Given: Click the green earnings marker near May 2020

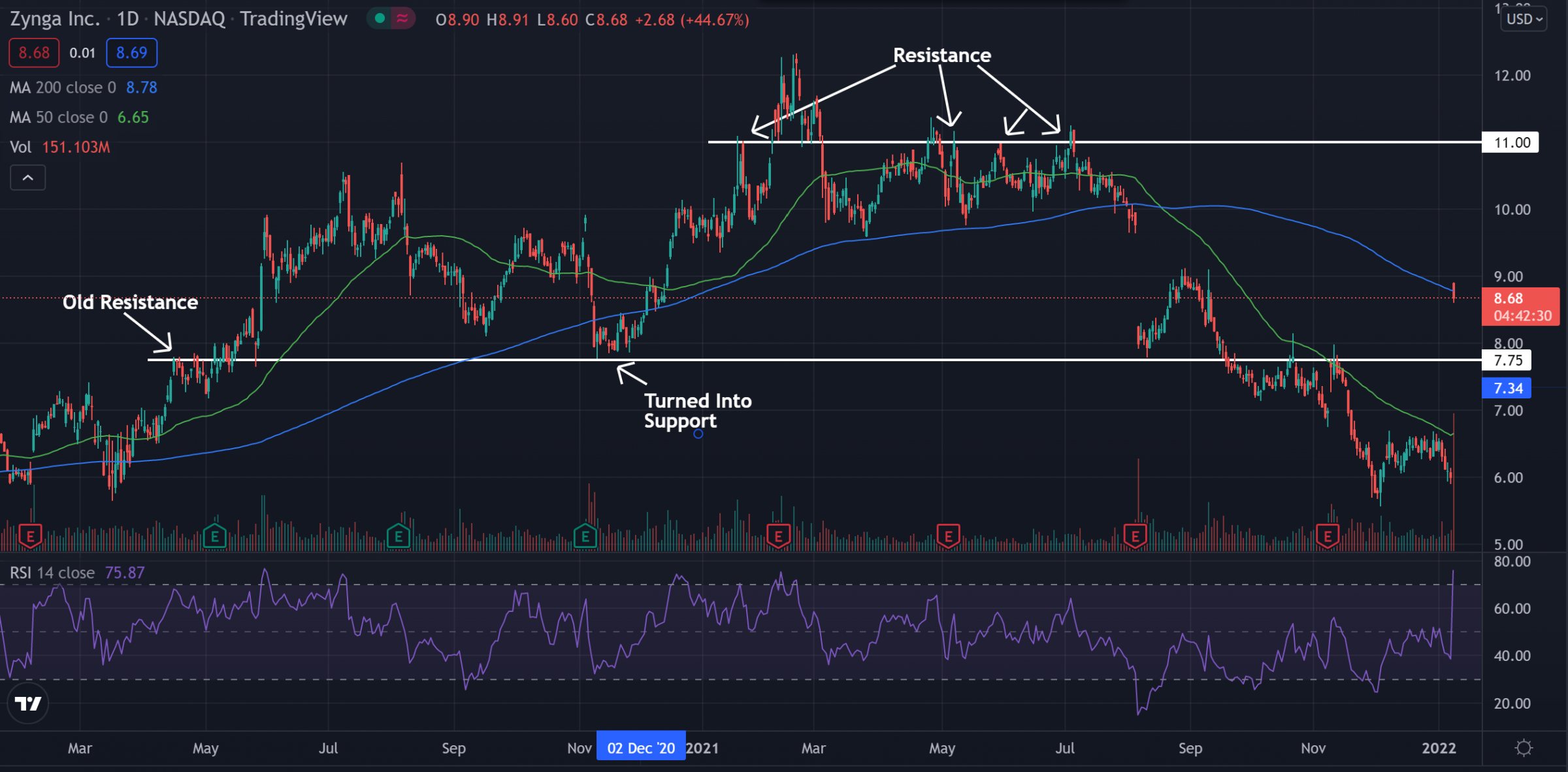Looking at the screenshot, I should 215,537.
